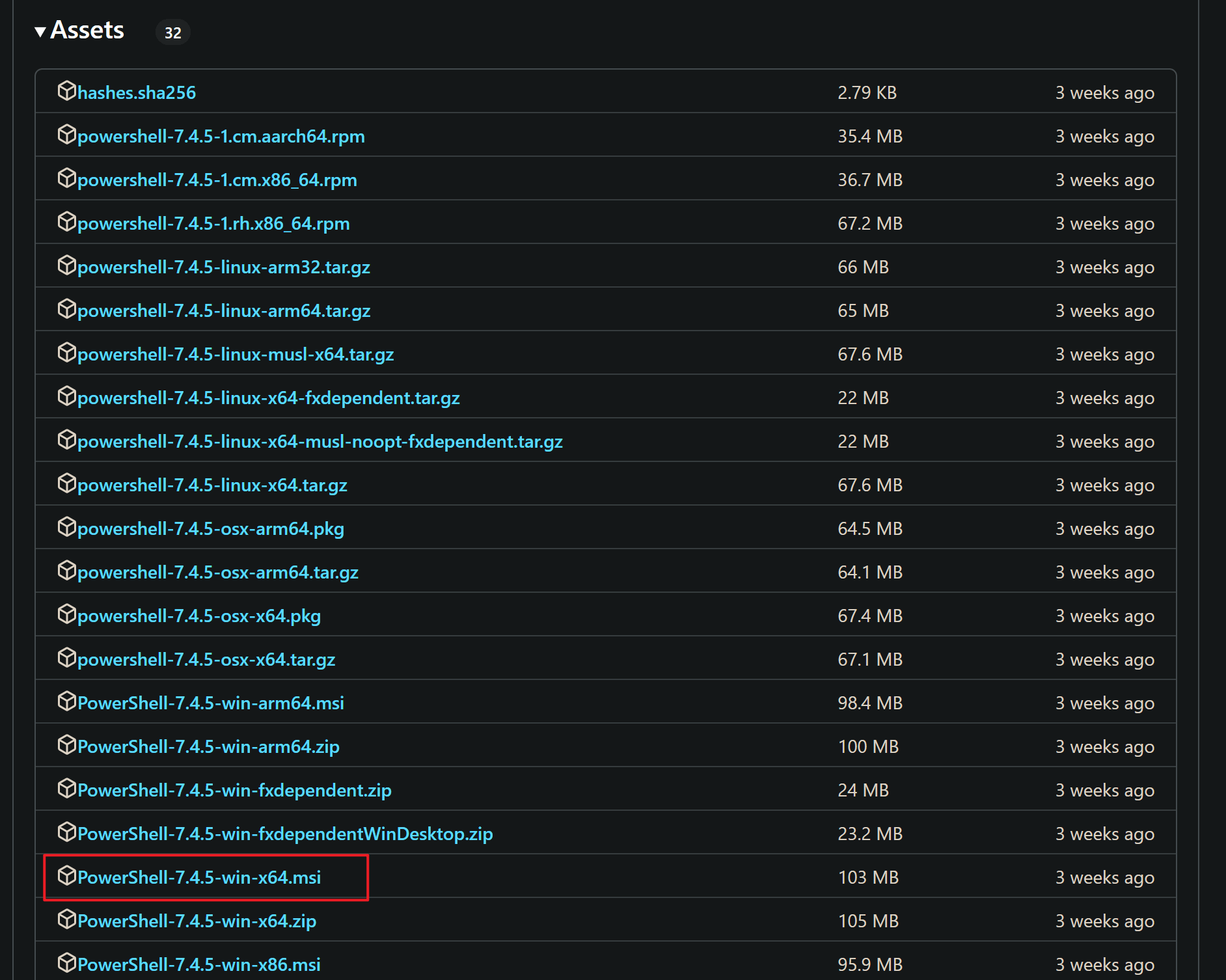Click the 36.7 MB file size
Viewport: 1226px width, 980px height.
tap(870, 180)
